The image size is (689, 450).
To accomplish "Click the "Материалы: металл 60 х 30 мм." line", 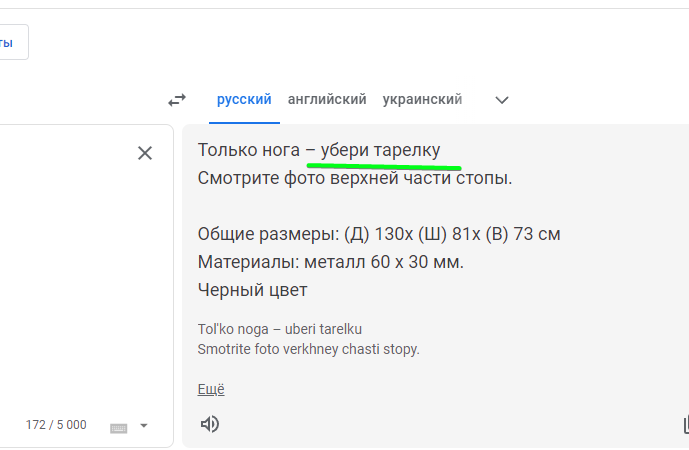I will [330, 262].
